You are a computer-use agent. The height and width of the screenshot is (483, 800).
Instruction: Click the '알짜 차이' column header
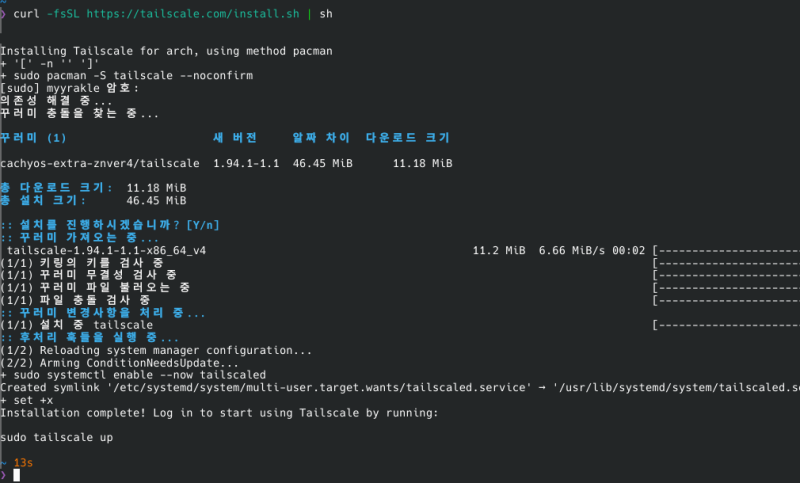[x=319, y=137]
